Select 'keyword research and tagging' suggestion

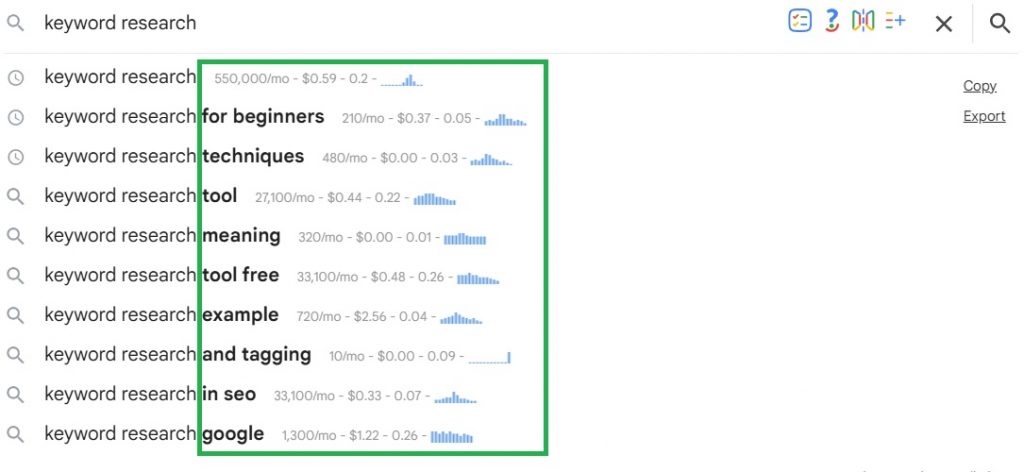click(178, 355)
